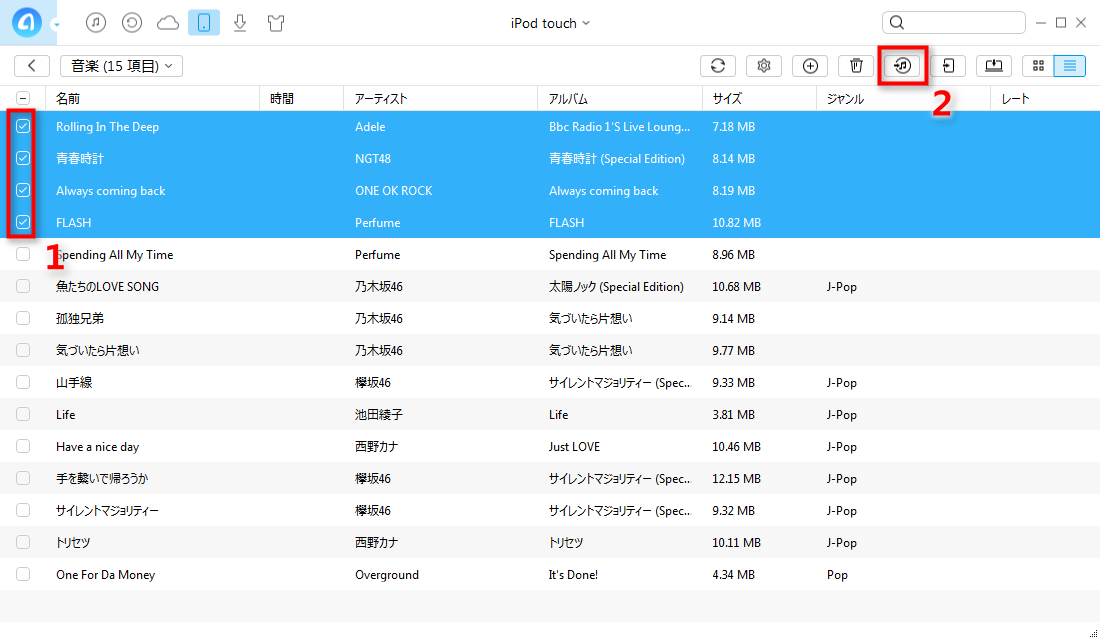The image size is (1100, 640).
Task: Open the logo dropdown arrow
Action: click(56, 25)
